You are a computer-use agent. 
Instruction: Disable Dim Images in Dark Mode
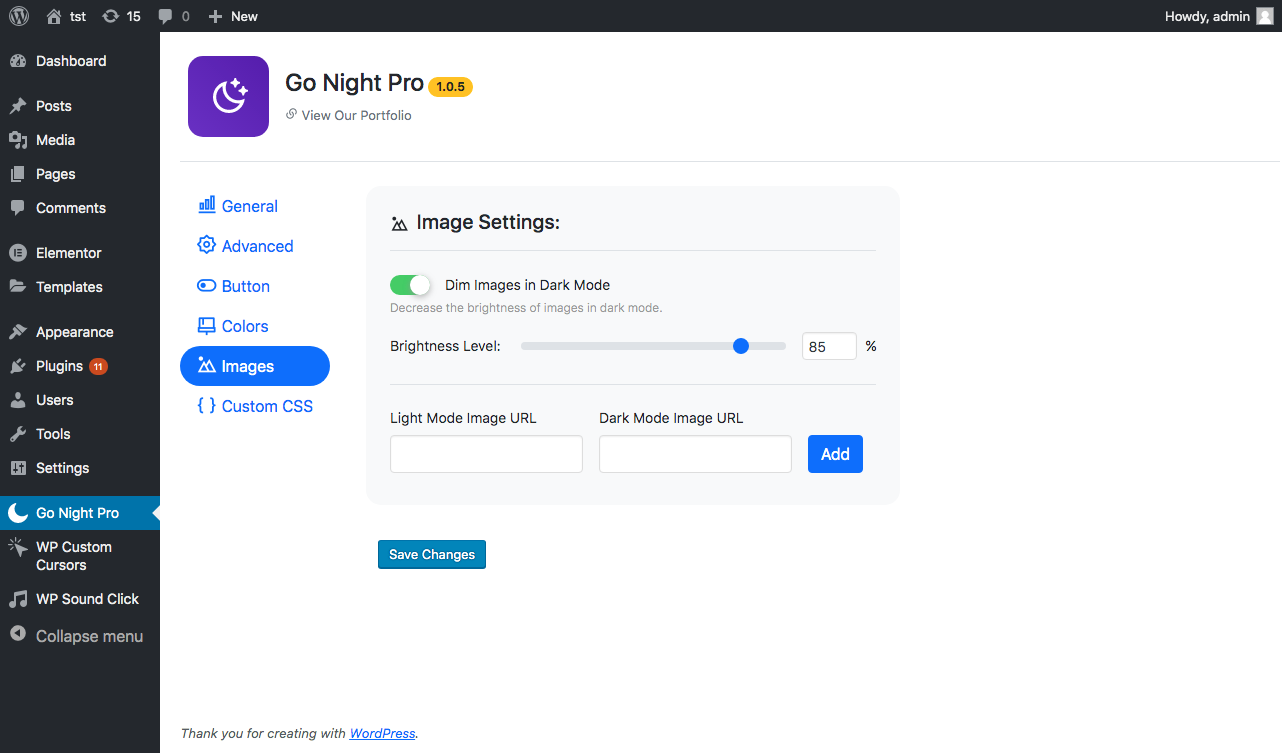pos(410,285)
